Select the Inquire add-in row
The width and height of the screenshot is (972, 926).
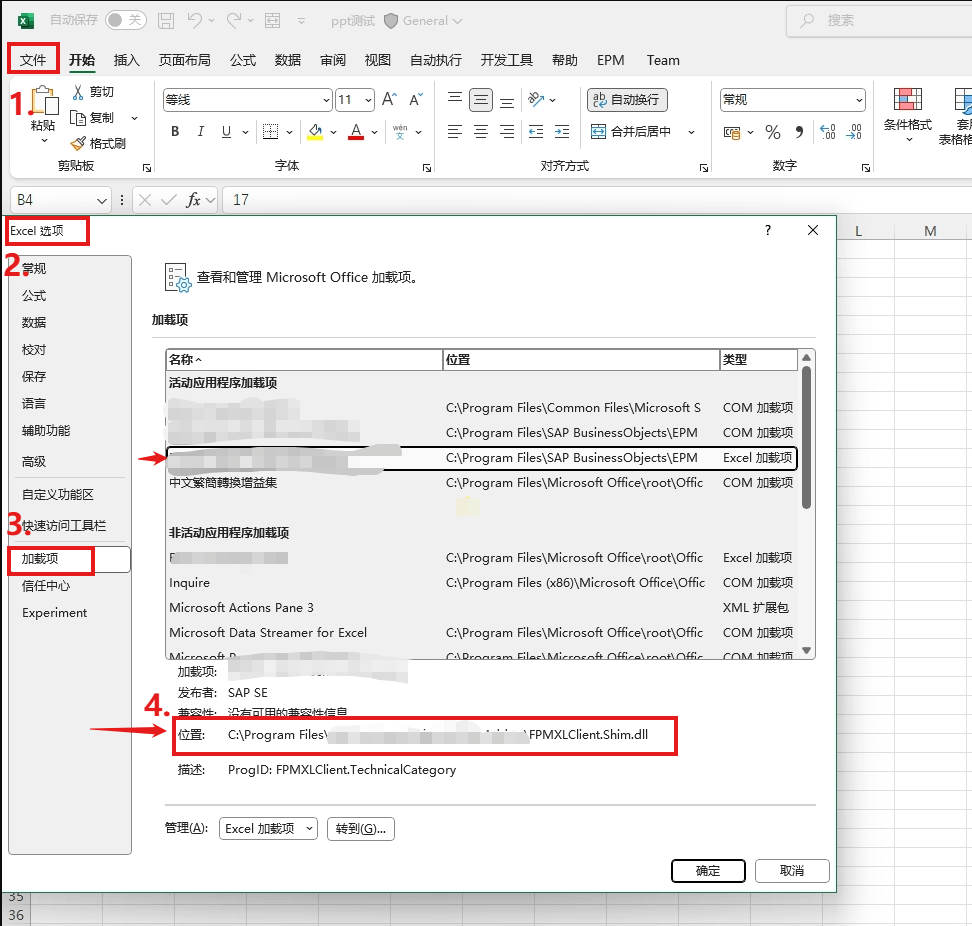pos(482,583)
